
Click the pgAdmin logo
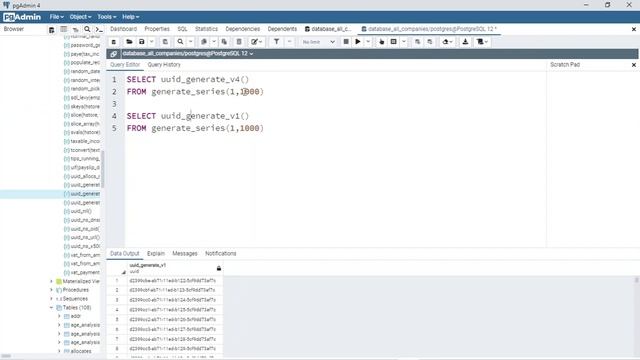click(x=22, y=17)
